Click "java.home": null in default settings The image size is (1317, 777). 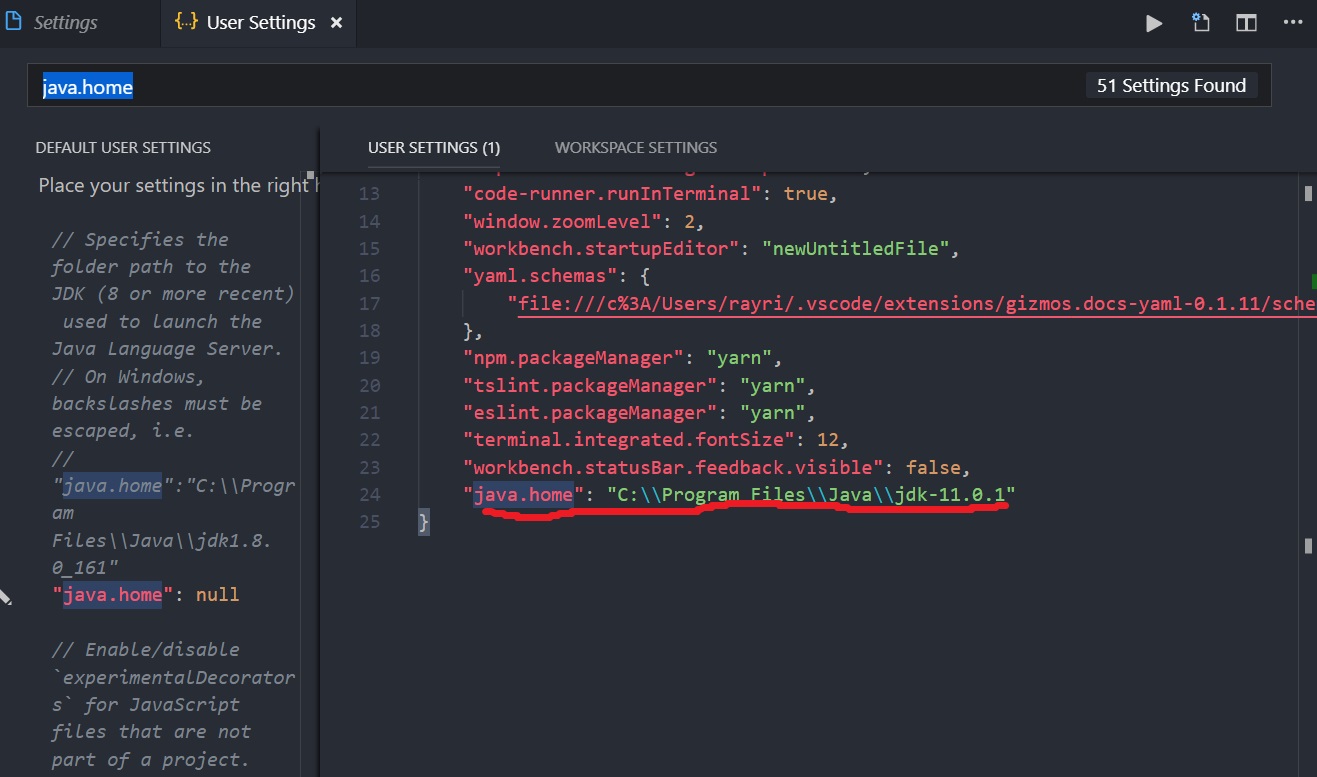click(146, 595)
